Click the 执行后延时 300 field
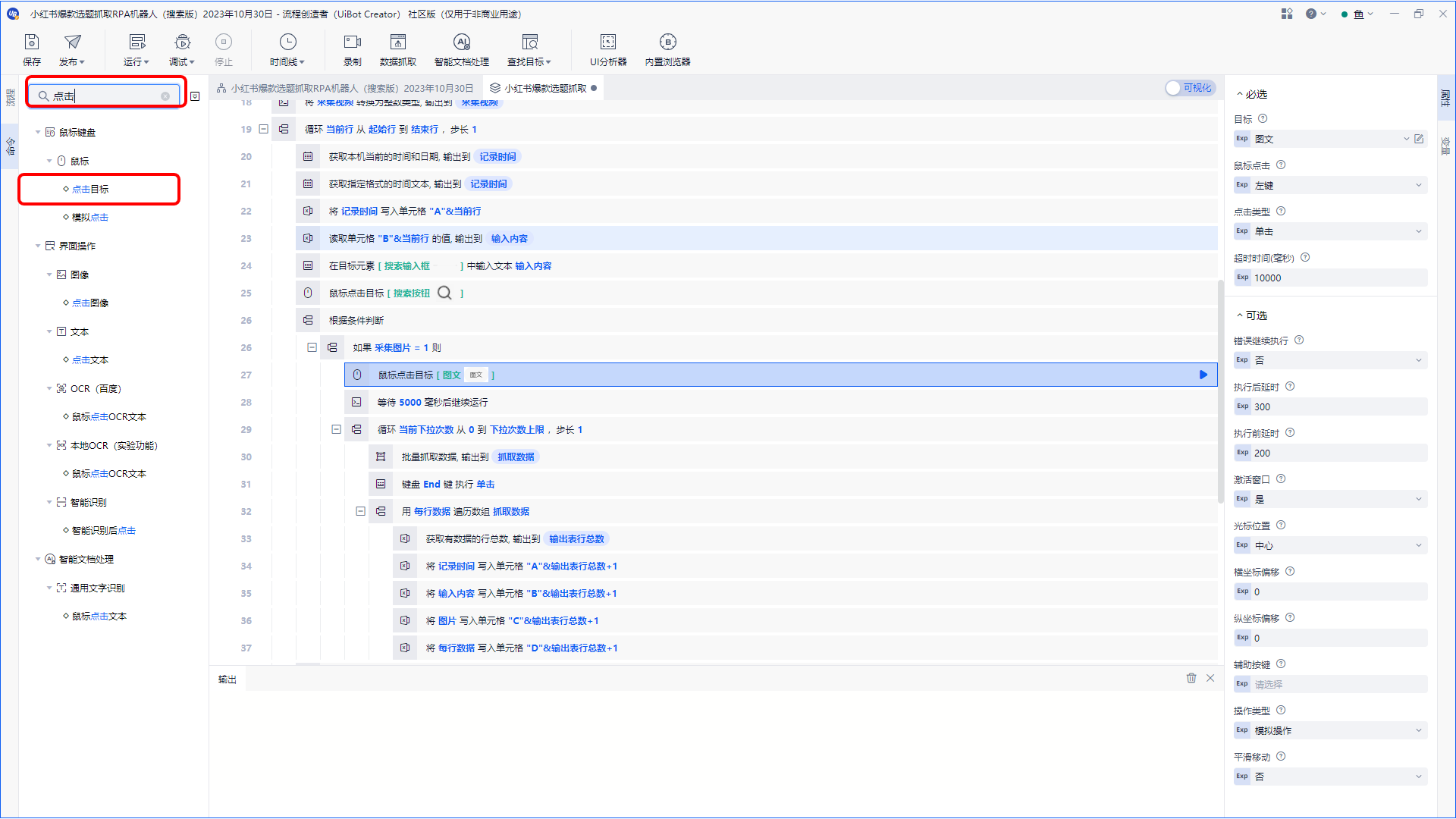The image size is (1456, 819). 1331,406
